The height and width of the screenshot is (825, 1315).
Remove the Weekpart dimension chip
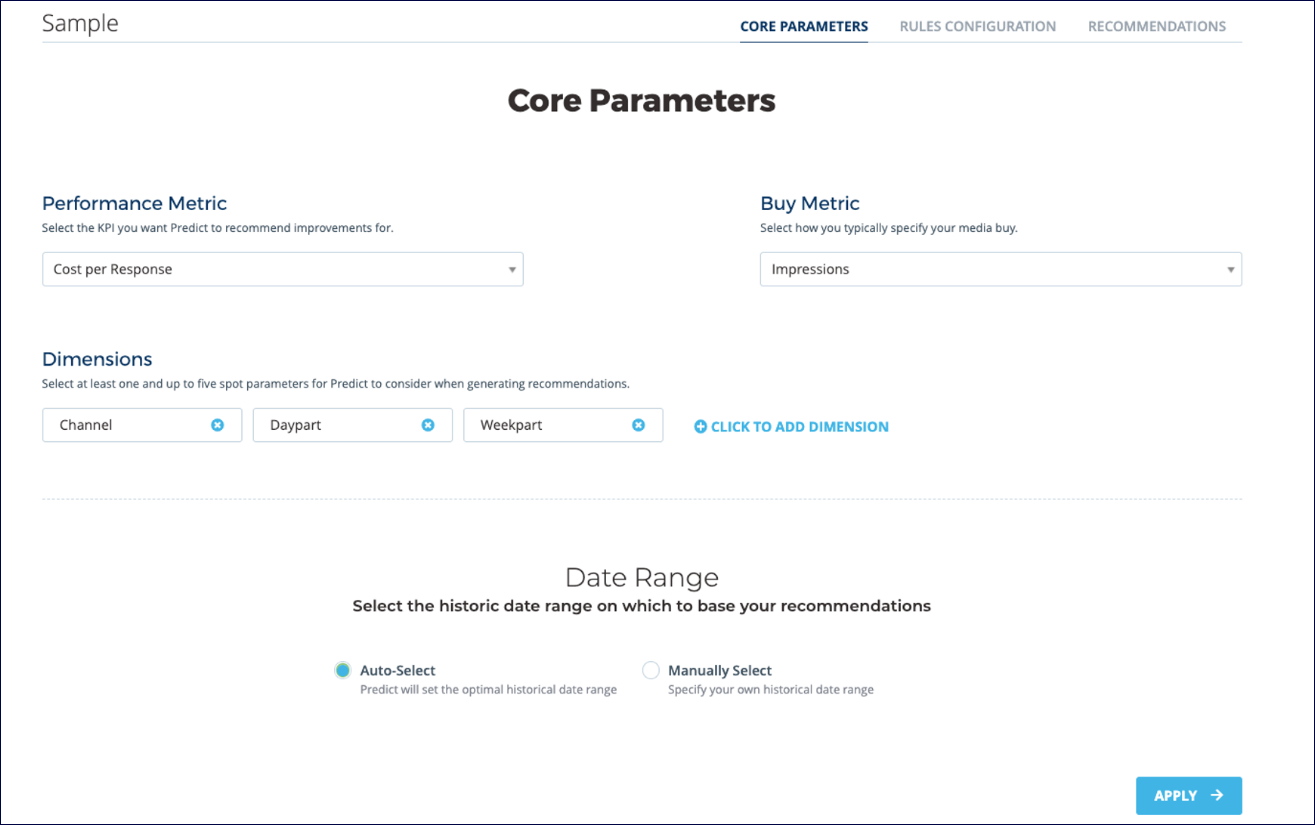pos(639,425)
